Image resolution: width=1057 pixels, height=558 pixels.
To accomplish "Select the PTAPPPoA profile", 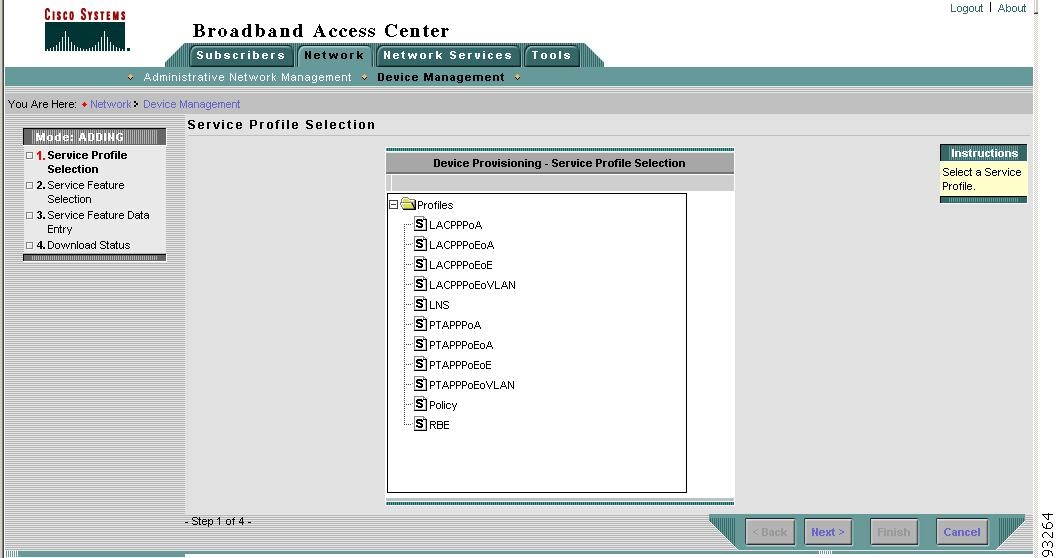I will pos(455,326).
